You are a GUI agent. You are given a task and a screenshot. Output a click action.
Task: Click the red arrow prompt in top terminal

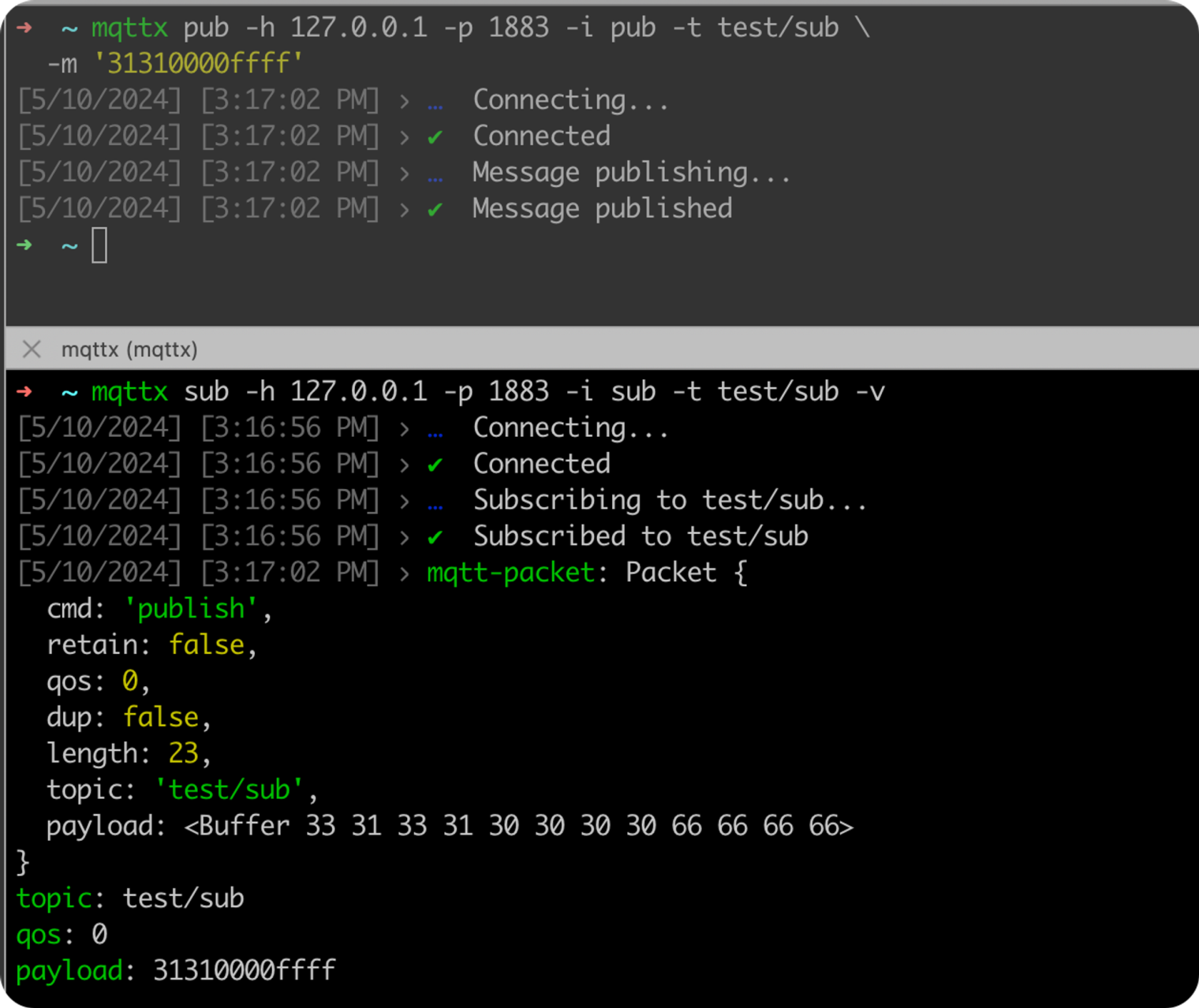point(24,28)
